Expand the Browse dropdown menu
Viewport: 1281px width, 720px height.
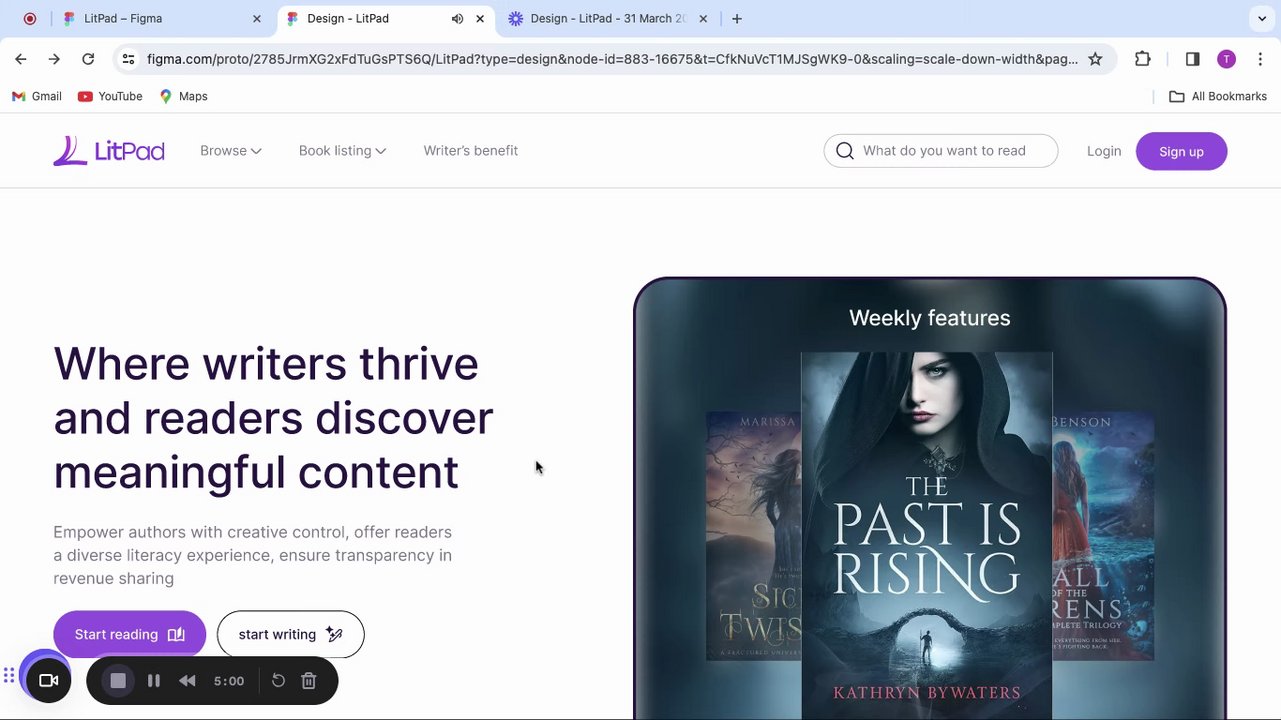[231, 151]
